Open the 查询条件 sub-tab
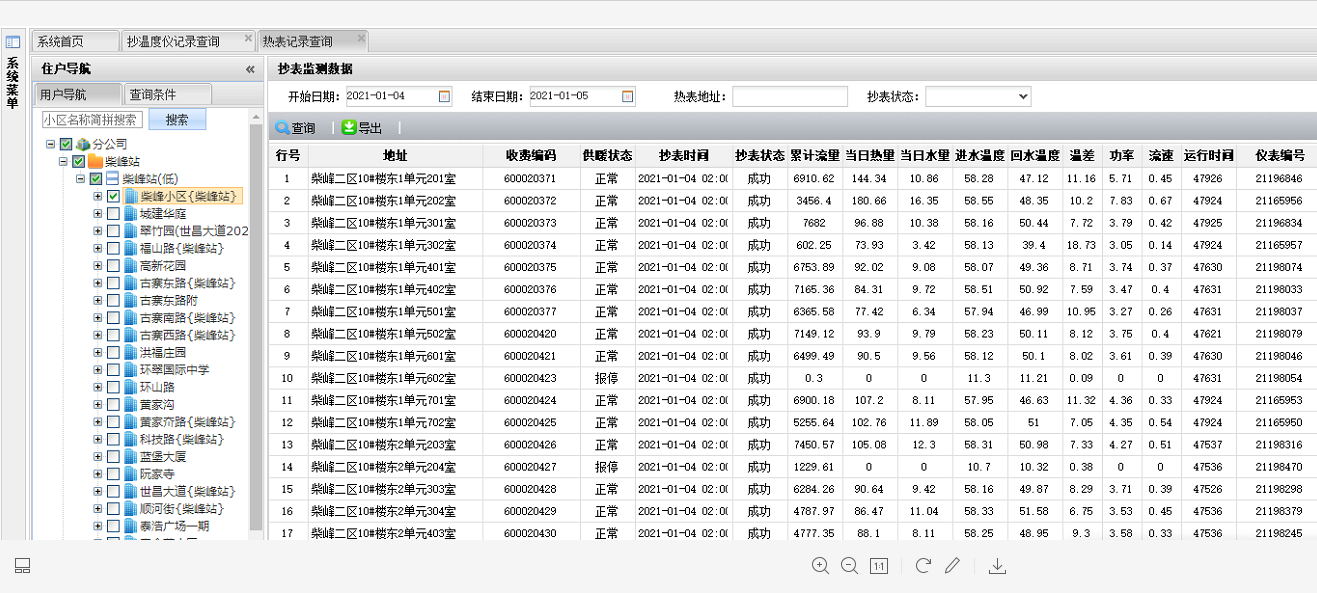 166,94
